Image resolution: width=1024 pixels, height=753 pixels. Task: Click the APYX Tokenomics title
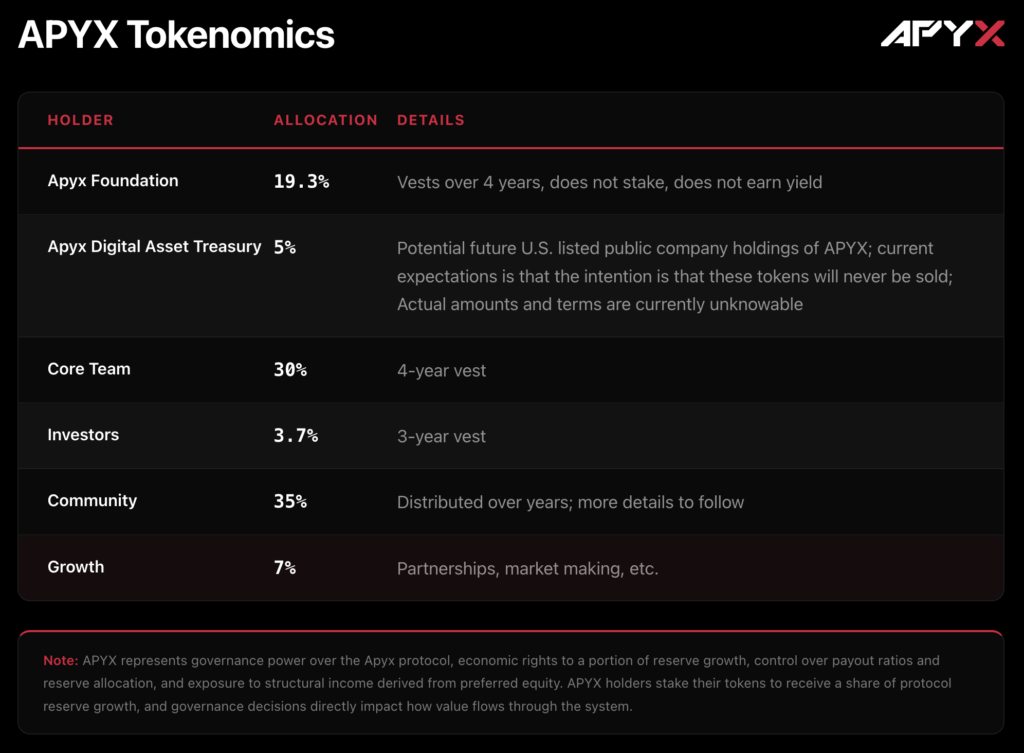point(176,35)
